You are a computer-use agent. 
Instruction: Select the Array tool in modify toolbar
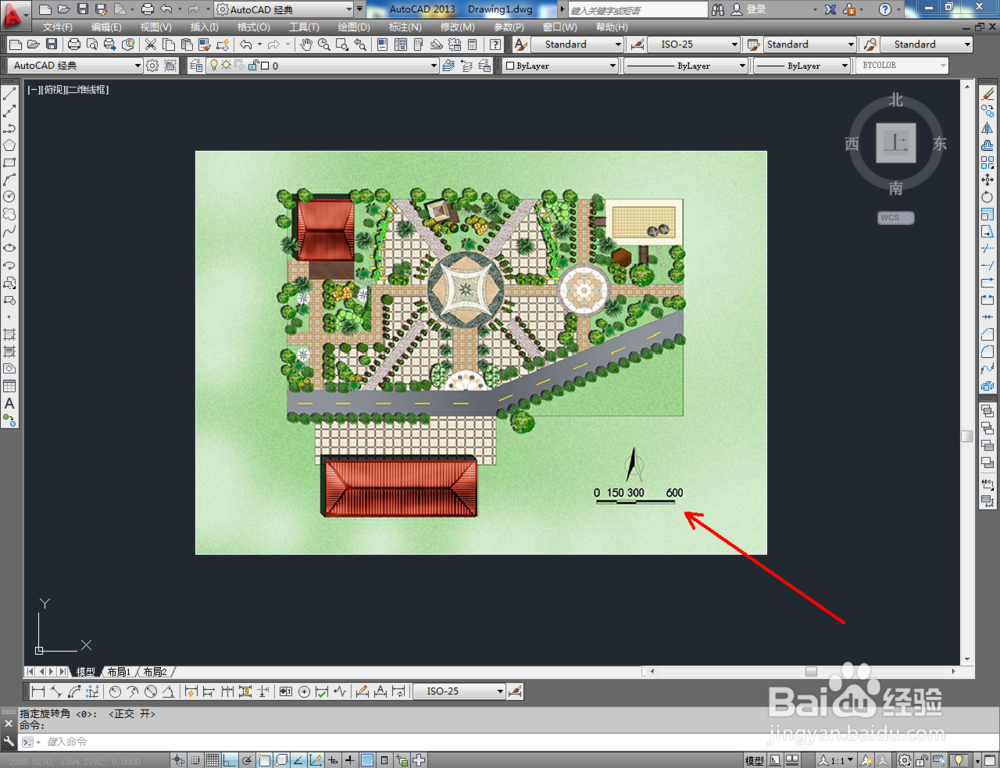pos(987,163)
